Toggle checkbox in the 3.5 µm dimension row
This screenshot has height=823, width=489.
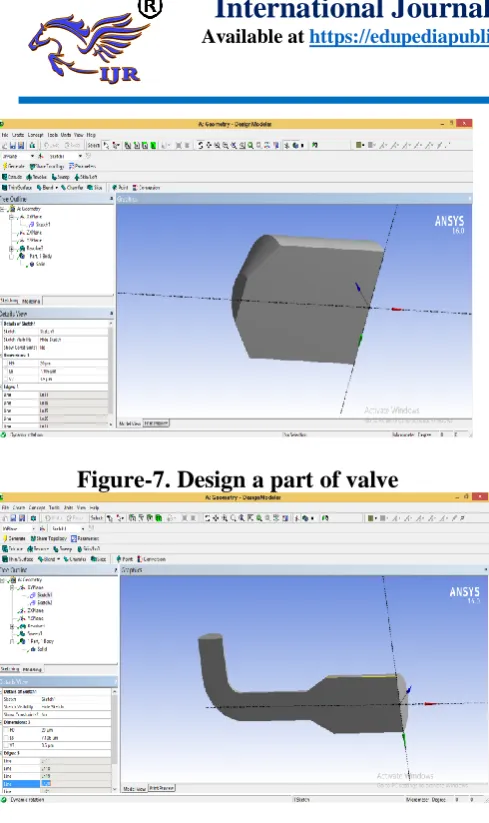click(x=6, y=745)
